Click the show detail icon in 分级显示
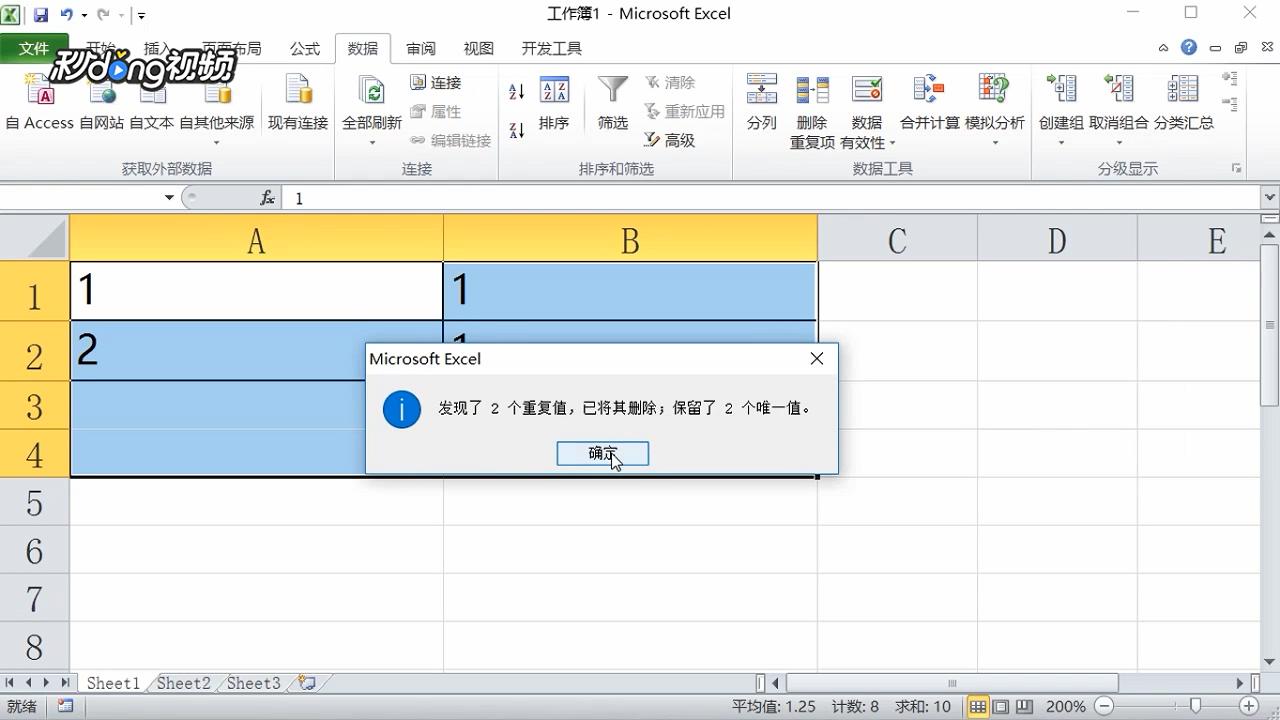 click(x=1230, y=78)
